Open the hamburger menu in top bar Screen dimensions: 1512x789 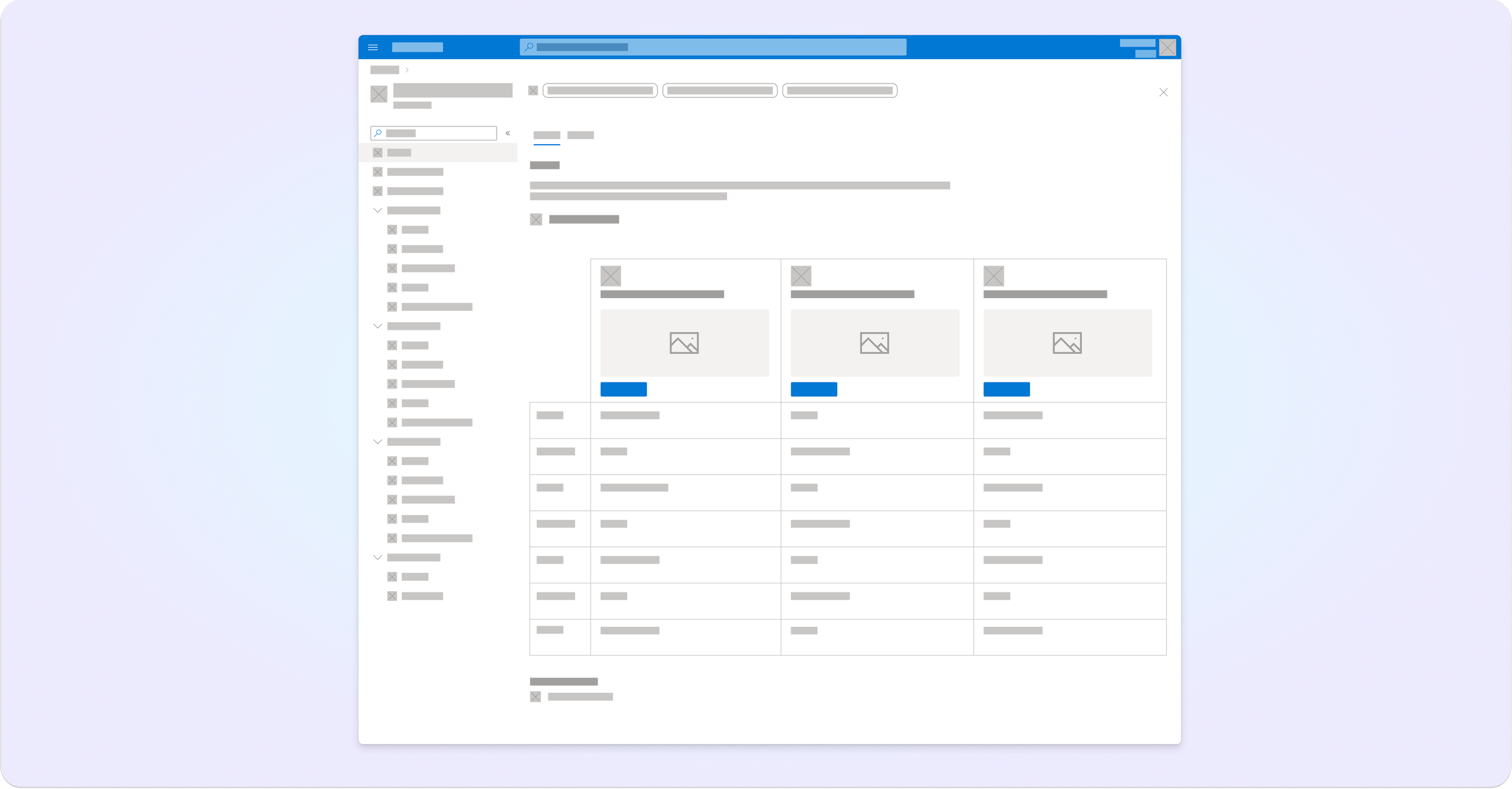373,47
